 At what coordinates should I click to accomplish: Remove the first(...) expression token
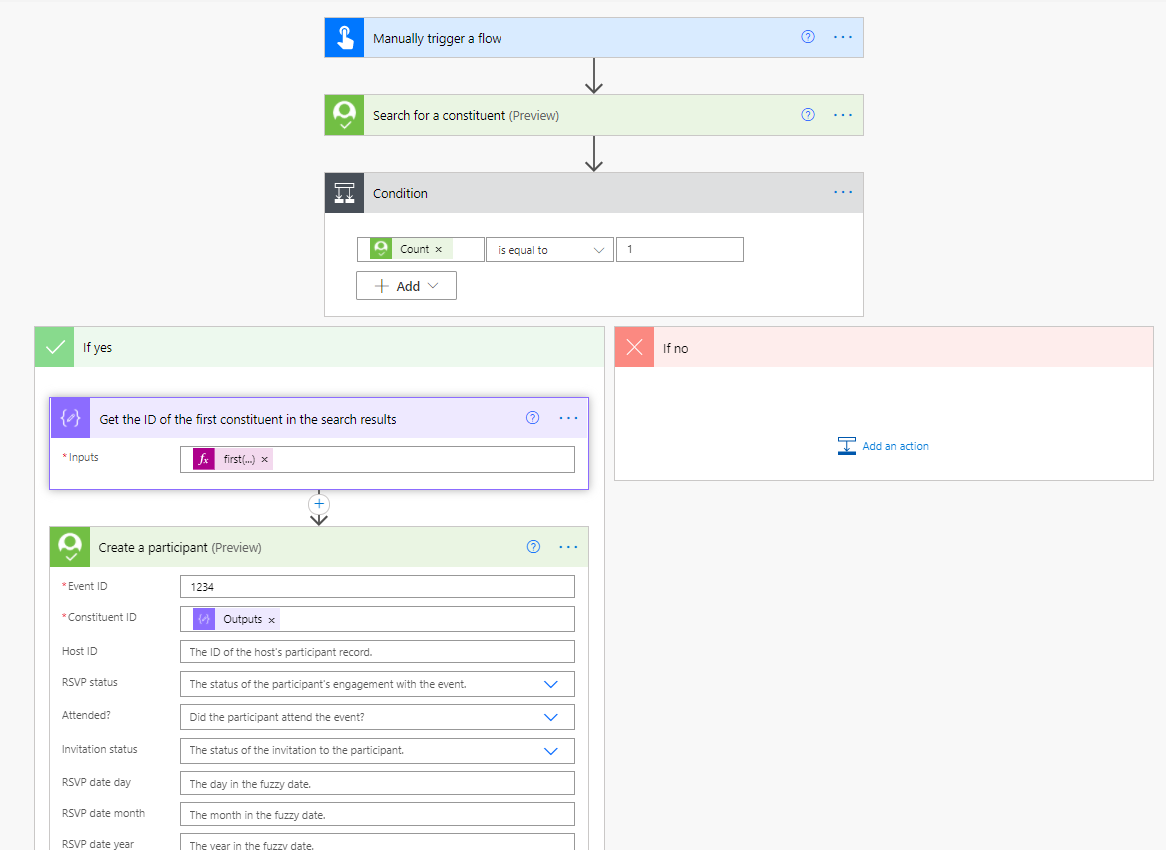click(x=265, y=460)
